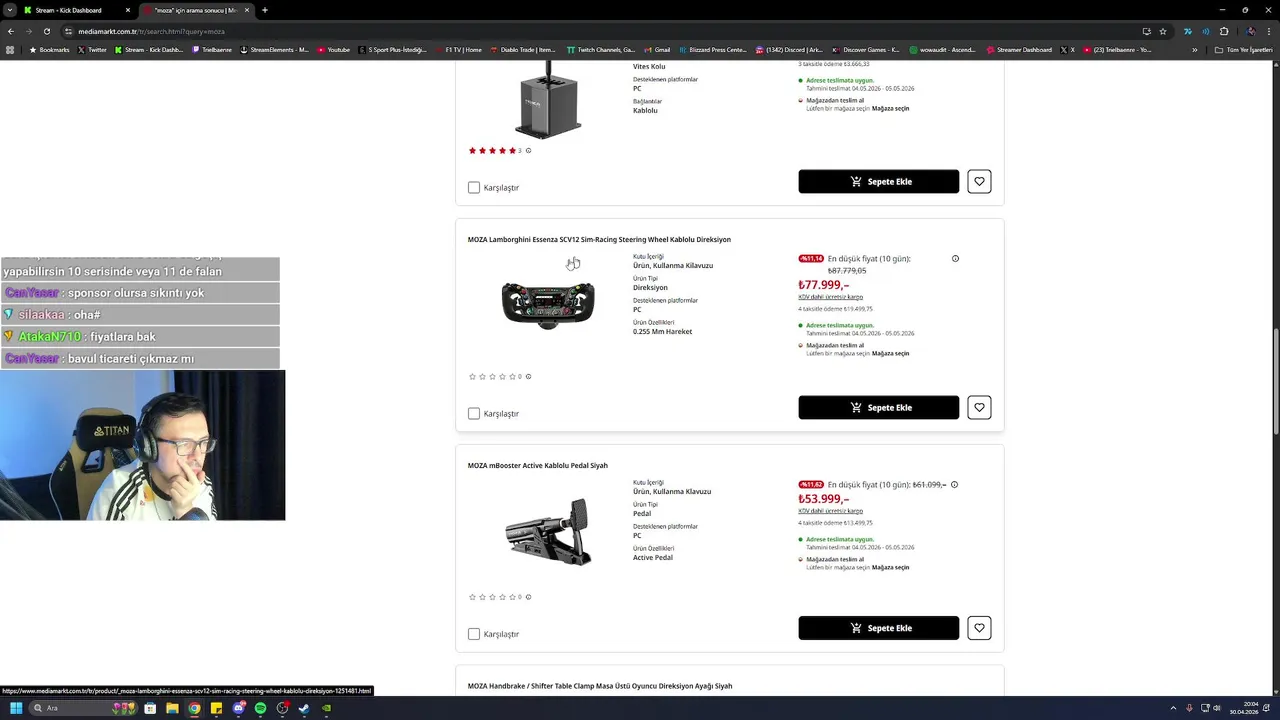Open the MOZA mBooster Active Kablolu Pedal title

(537, 465)
